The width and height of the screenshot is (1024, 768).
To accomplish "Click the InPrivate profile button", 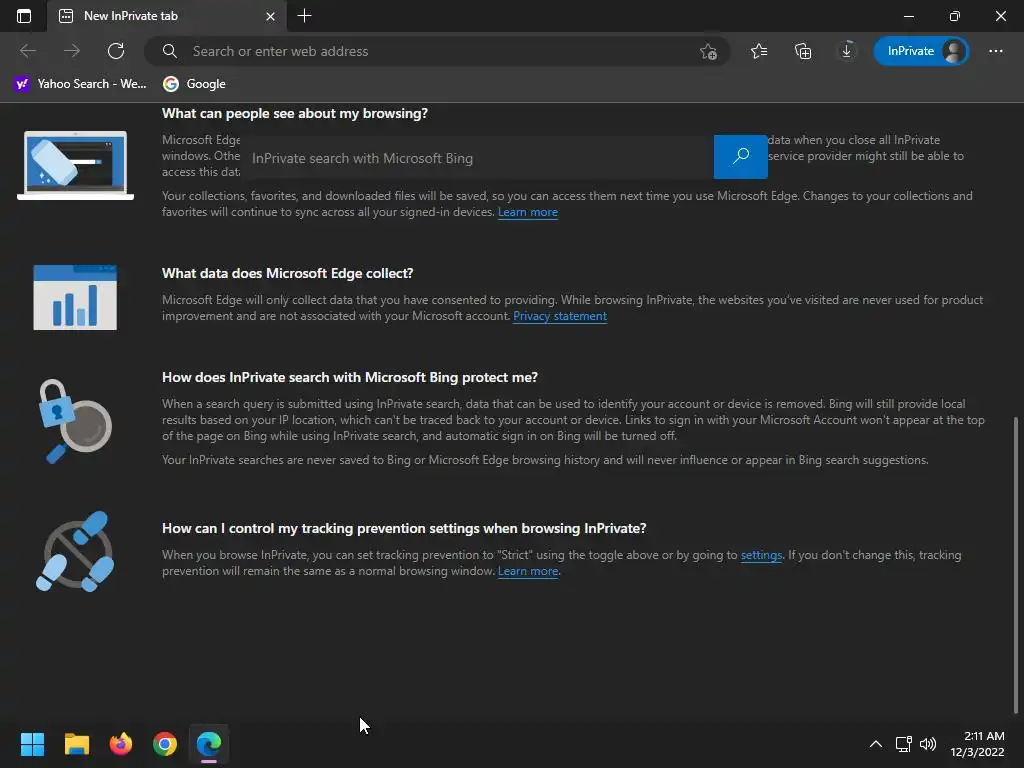I will click(x=921, y=51).
